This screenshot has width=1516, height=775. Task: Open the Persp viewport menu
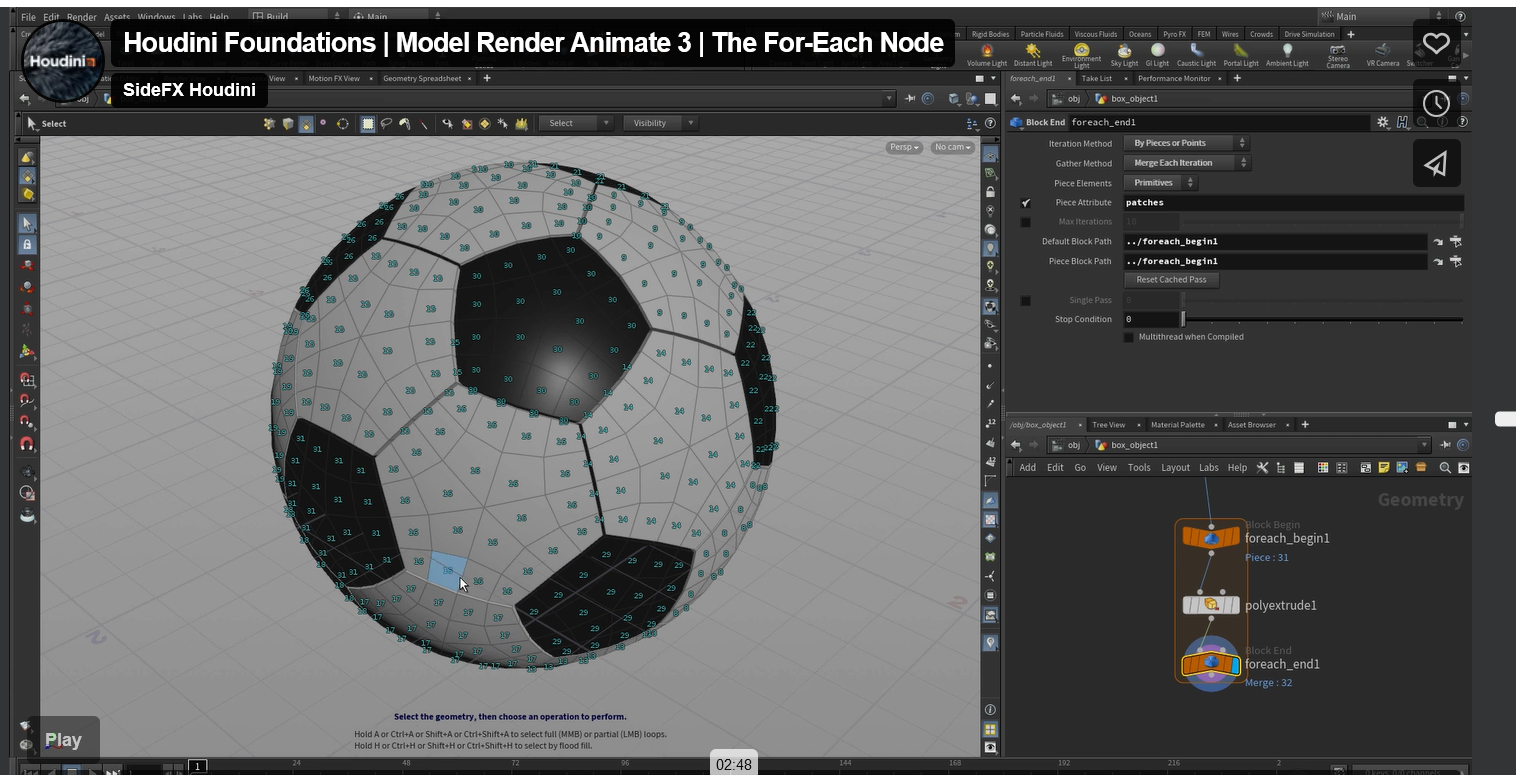tap(903, 147)
